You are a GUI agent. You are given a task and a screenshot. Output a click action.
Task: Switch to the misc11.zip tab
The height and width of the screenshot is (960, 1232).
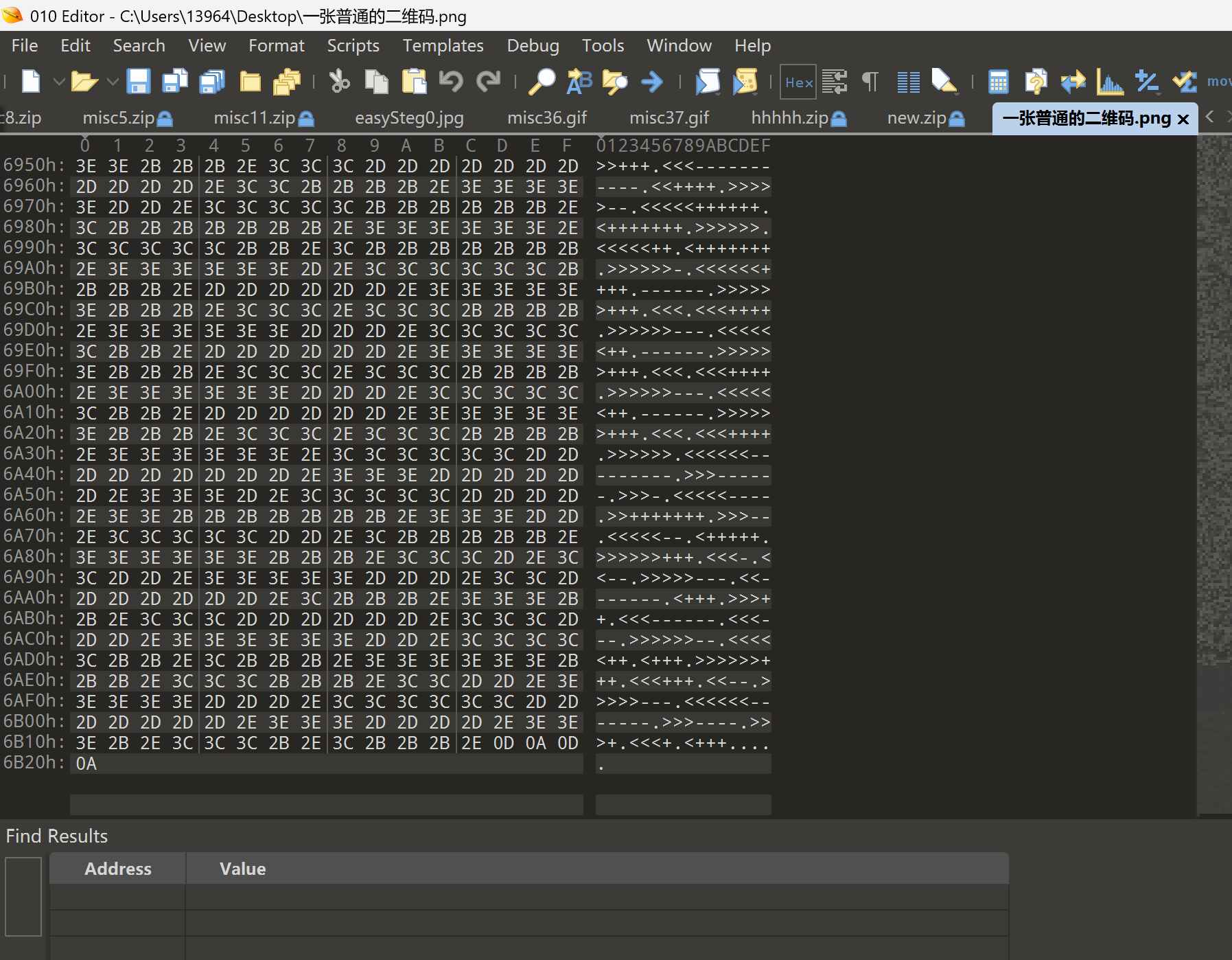coord(264,118)
